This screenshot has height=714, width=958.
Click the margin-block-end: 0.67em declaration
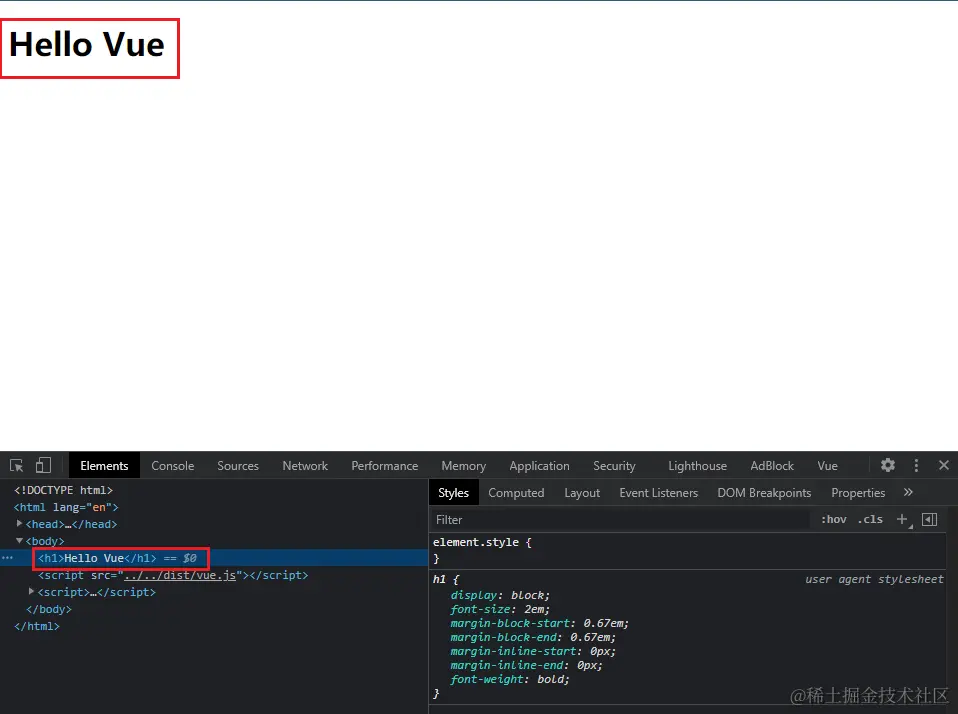[x=533, y=637]
